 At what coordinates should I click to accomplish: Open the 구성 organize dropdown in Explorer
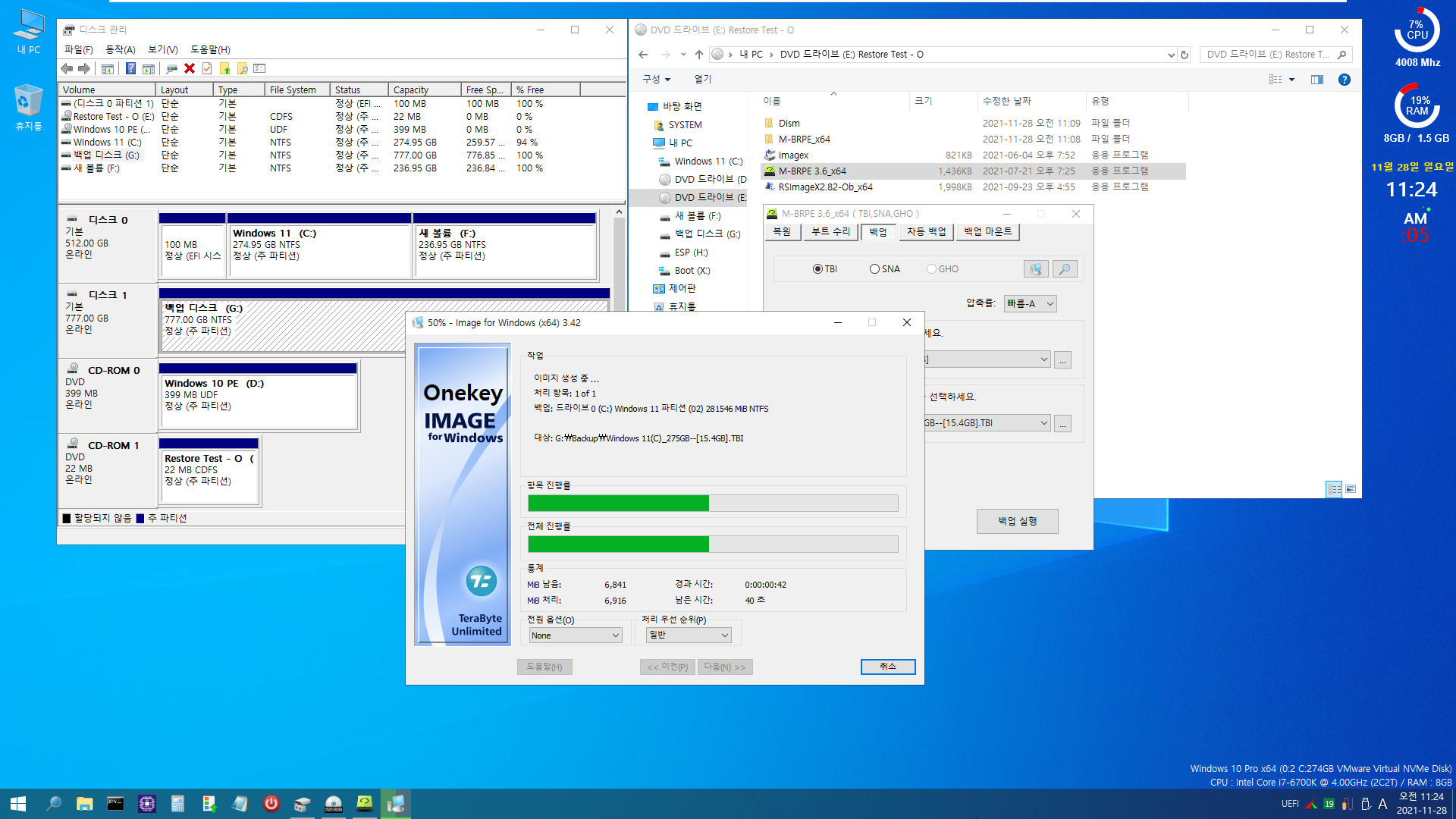point(656,79)
